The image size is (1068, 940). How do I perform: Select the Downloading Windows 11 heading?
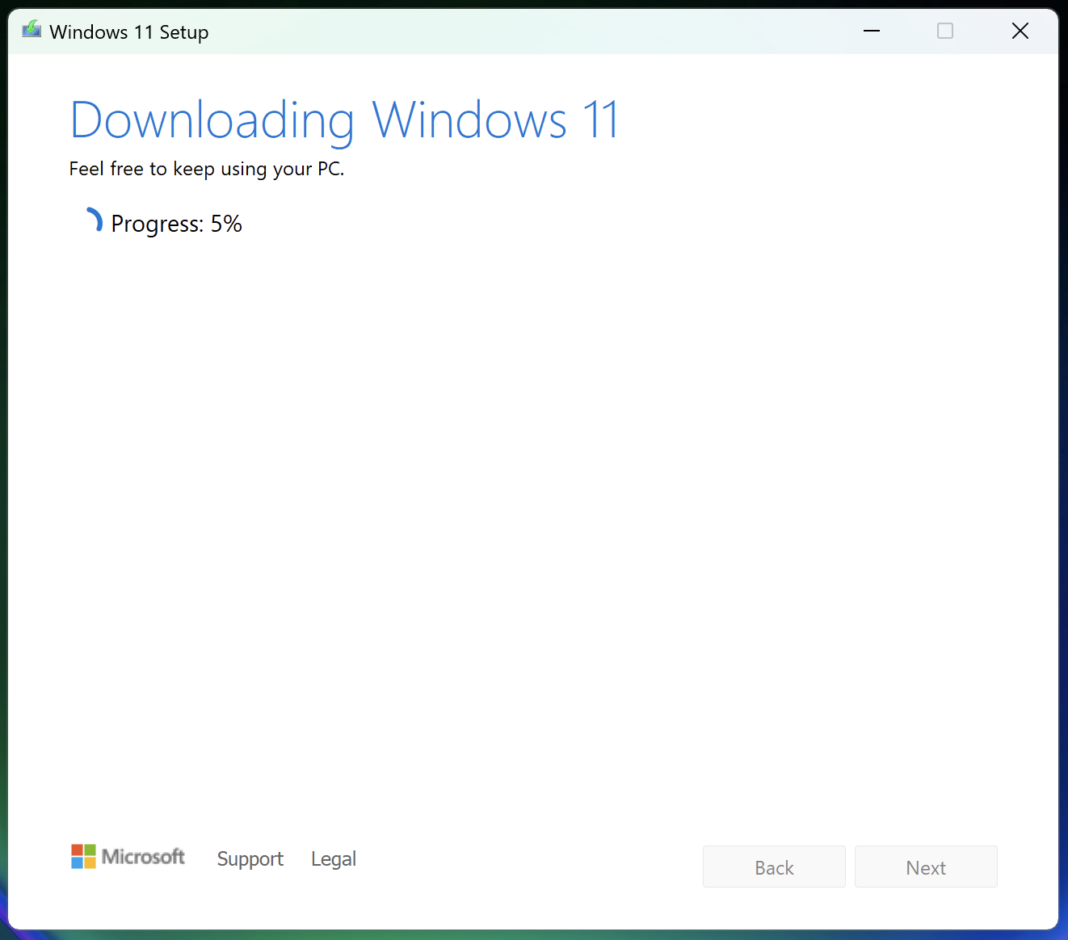343,119
